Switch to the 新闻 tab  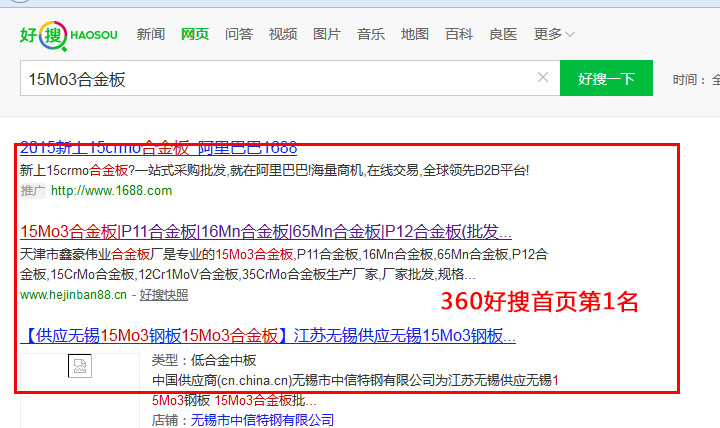tap(151, 34)
